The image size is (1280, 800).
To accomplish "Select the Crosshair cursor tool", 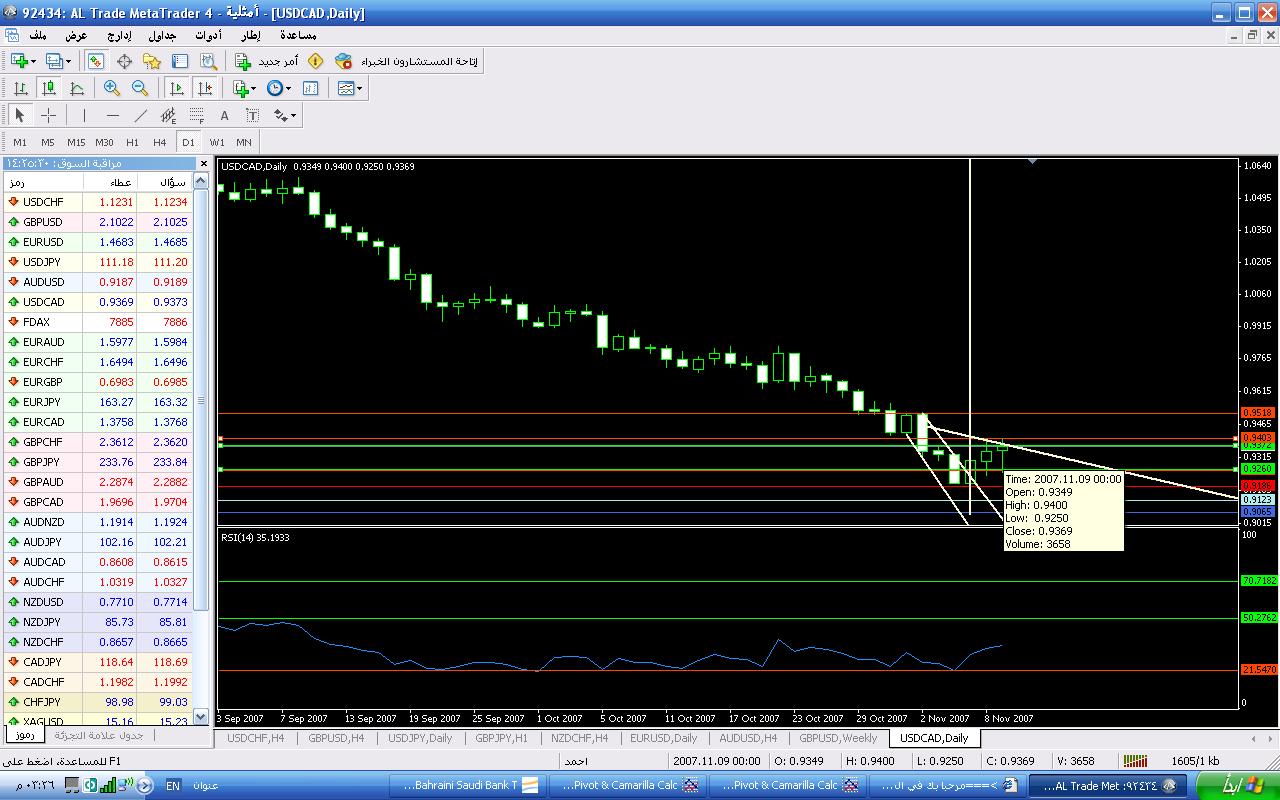I will point(48,115).
